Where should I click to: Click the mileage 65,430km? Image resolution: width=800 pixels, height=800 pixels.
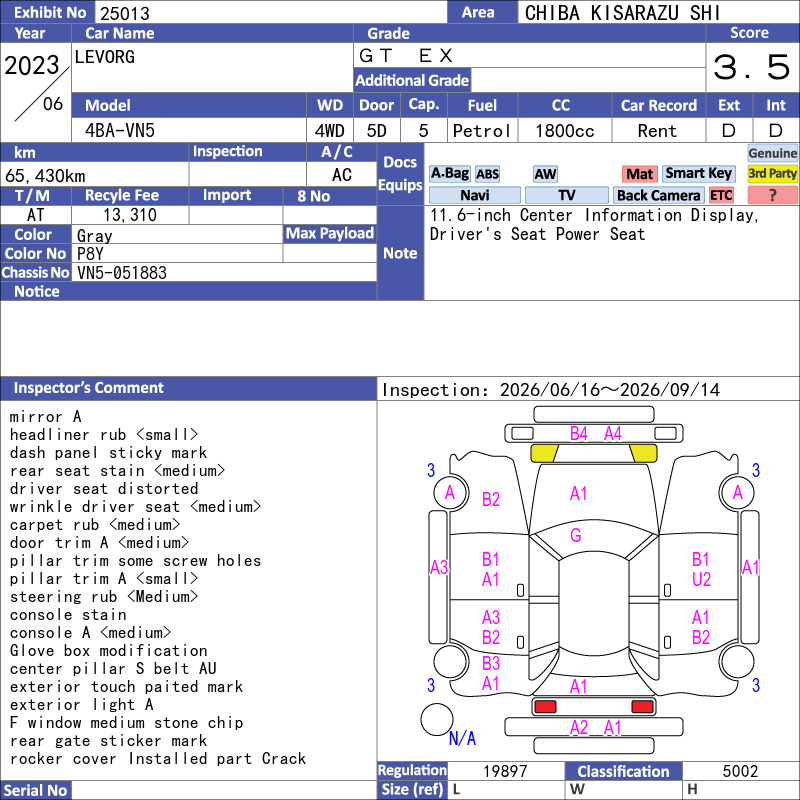point(45,176)
